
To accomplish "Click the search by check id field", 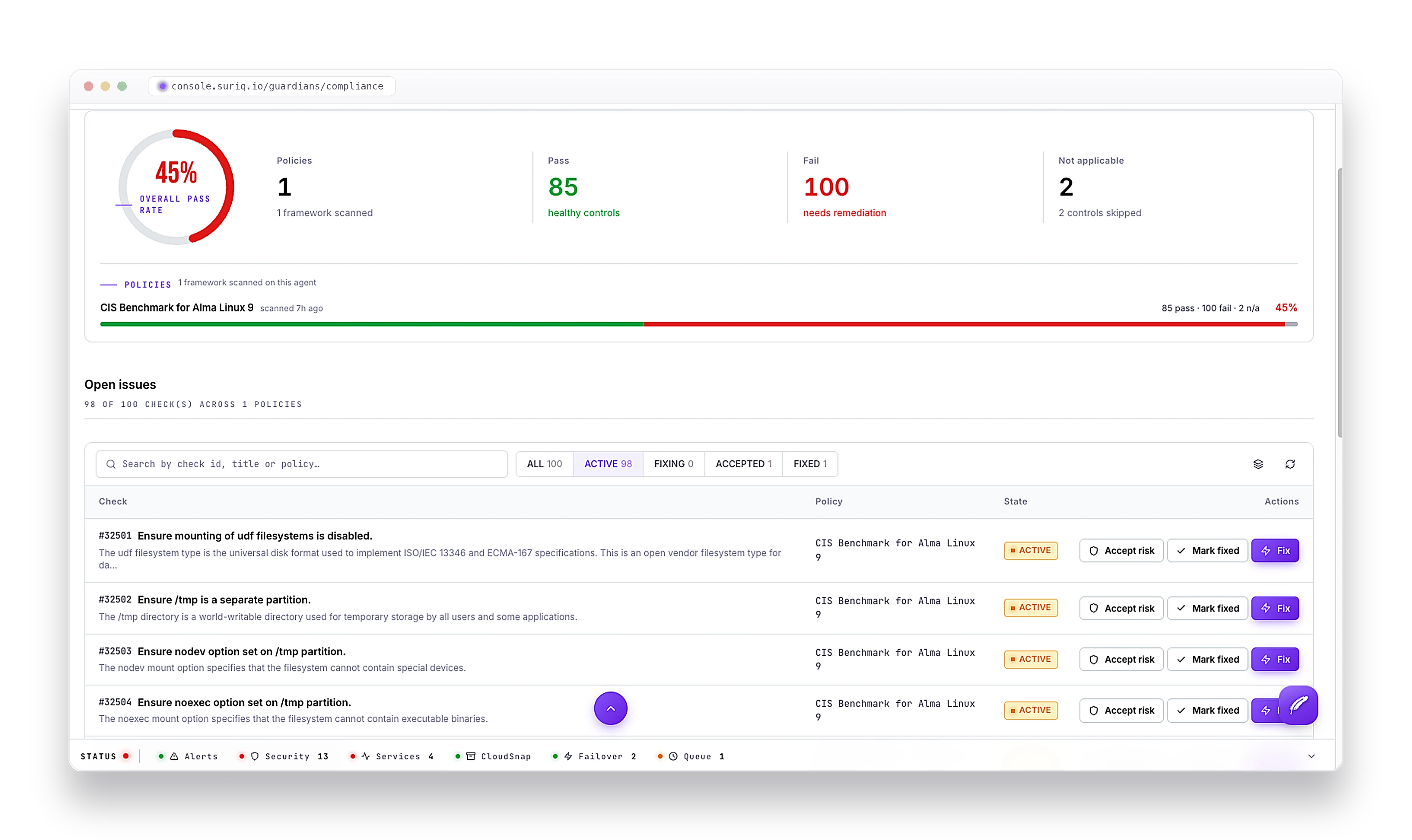I will pyautogui.click(x=302, y=464).
